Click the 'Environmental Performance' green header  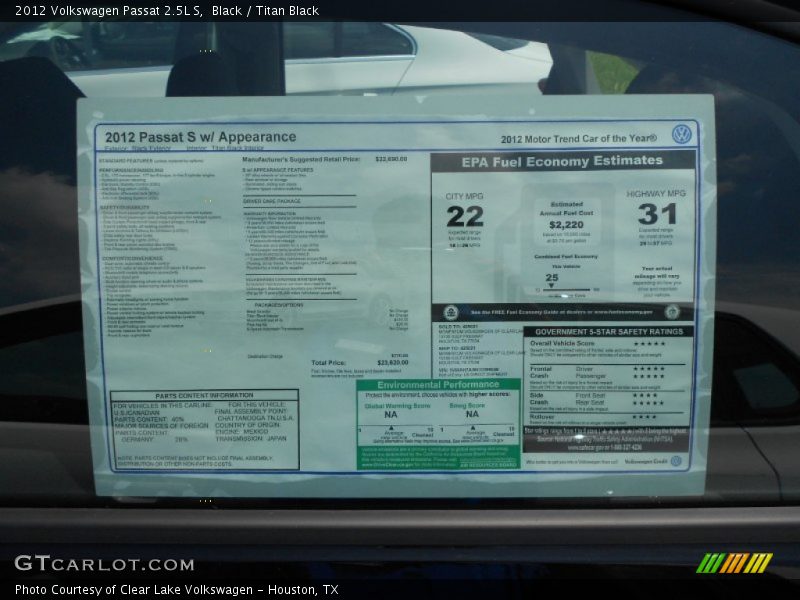coord(438,385)
